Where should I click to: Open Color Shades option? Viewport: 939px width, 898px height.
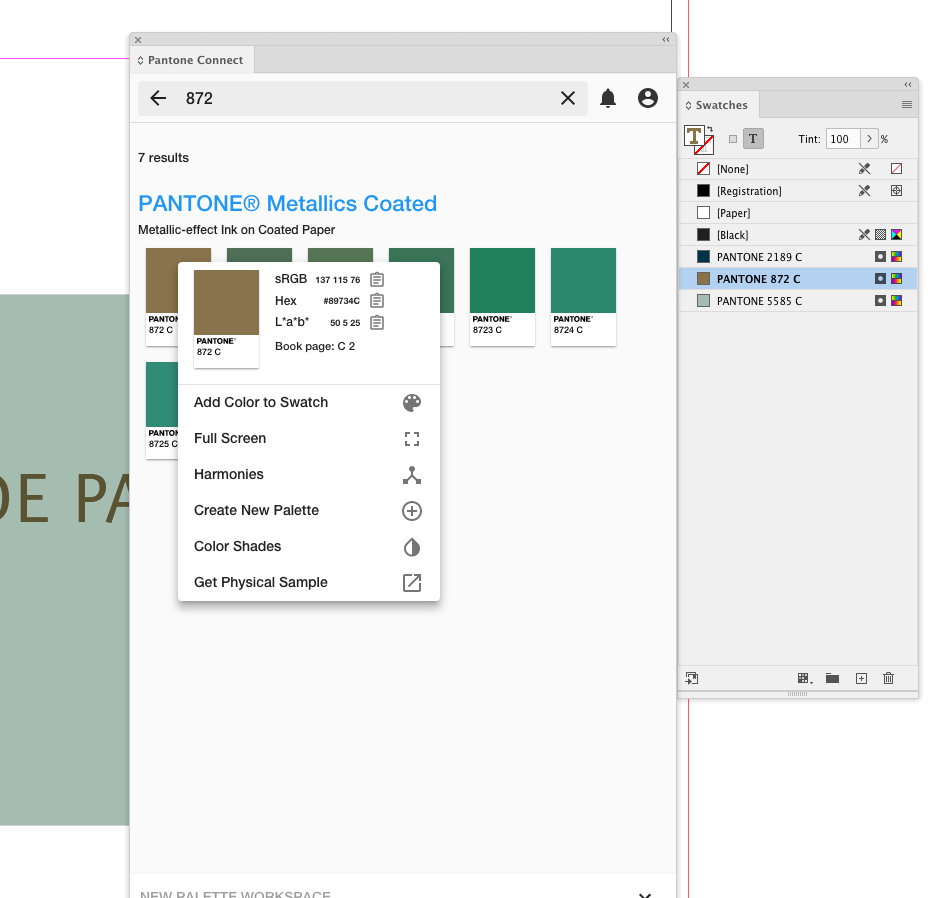click(308, 546)
